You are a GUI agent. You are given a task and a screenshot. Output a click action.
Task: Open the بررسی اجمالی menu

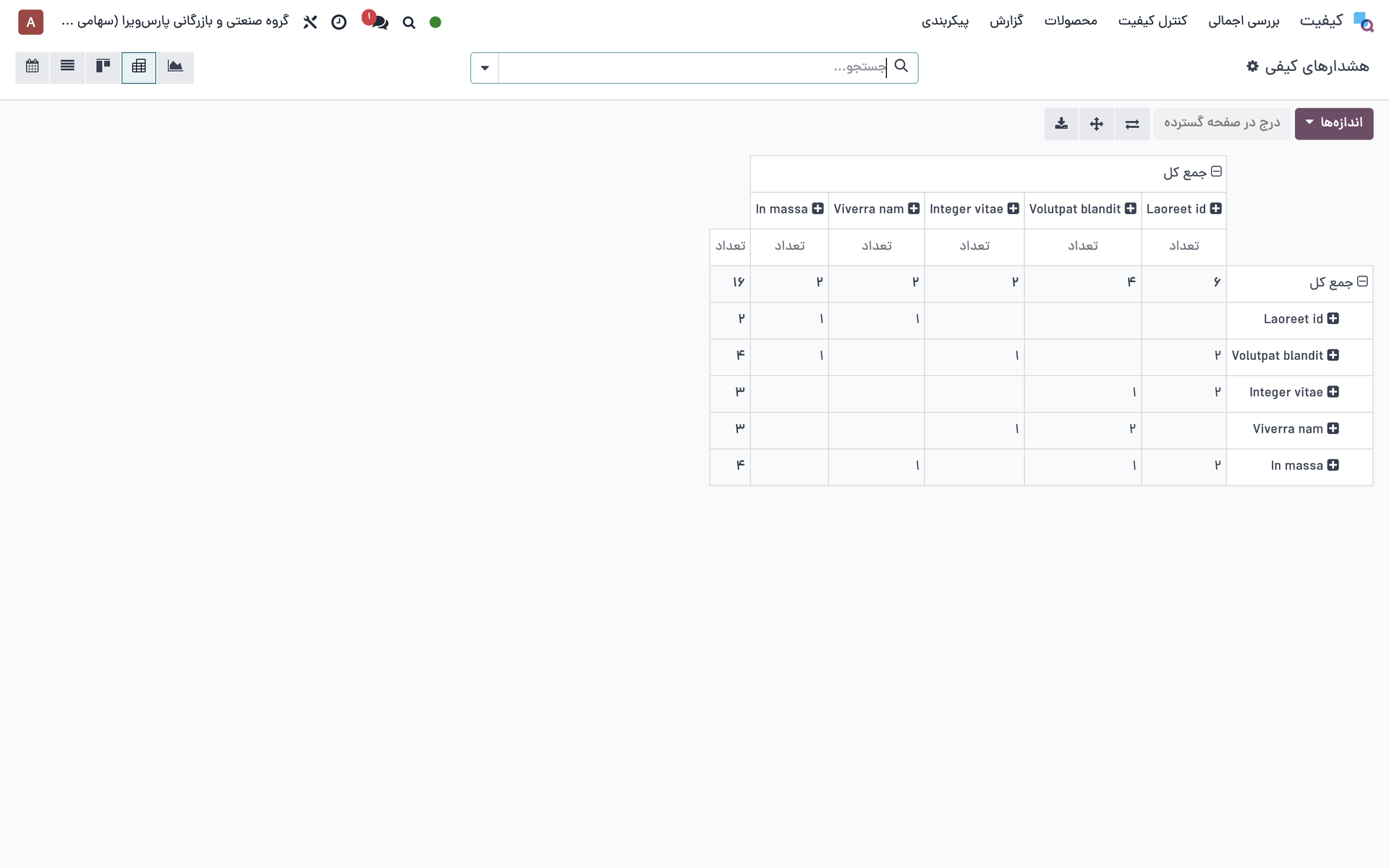click(1244, 22)
